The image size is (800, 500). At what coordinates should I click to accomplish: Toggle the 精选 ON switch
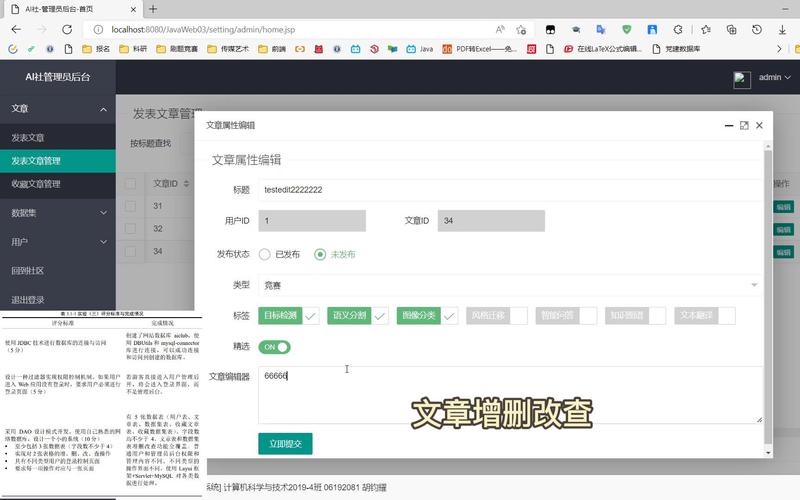tap(274, 347)
